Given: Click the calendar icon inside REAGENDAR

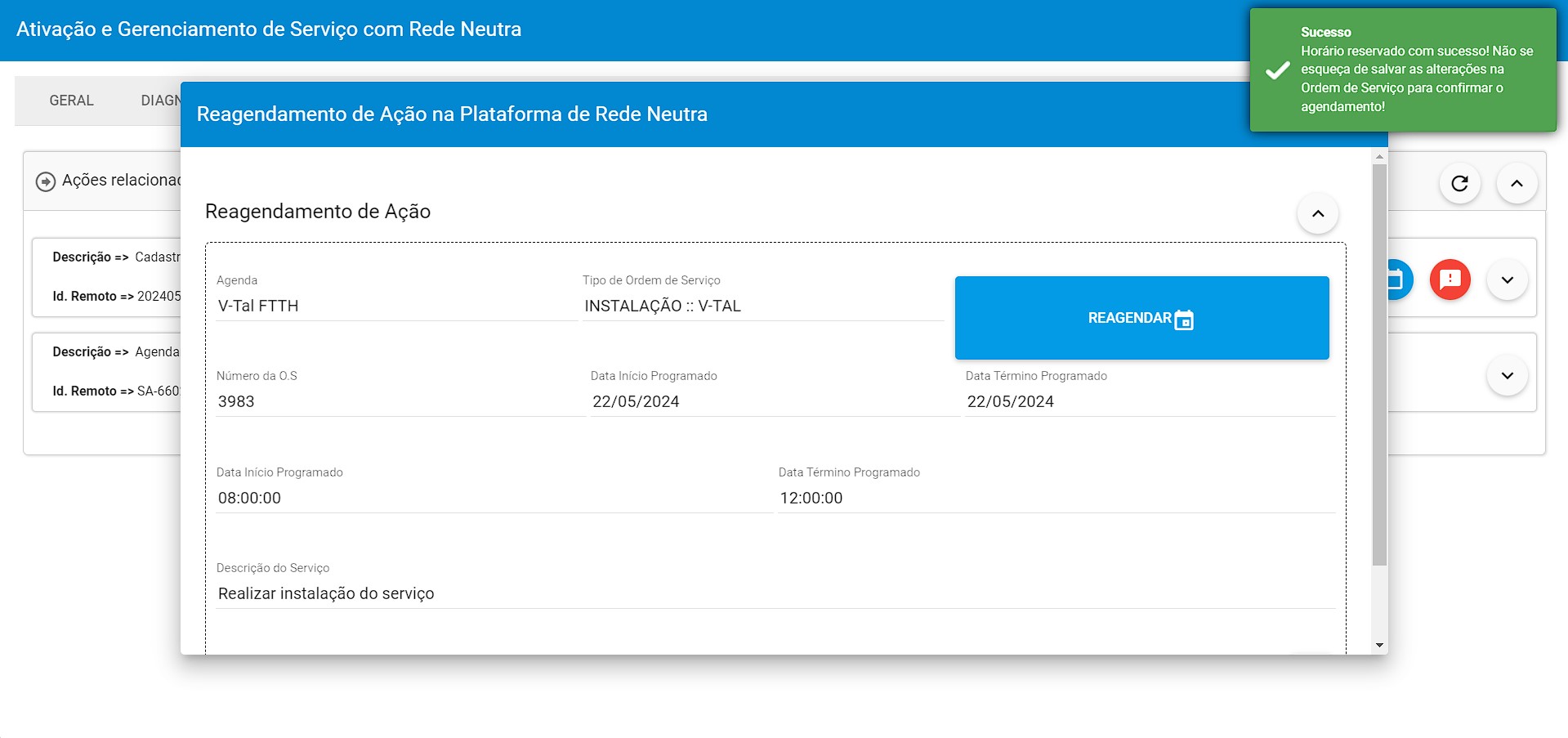Looking at the screenshot, I should point(1184,320).
